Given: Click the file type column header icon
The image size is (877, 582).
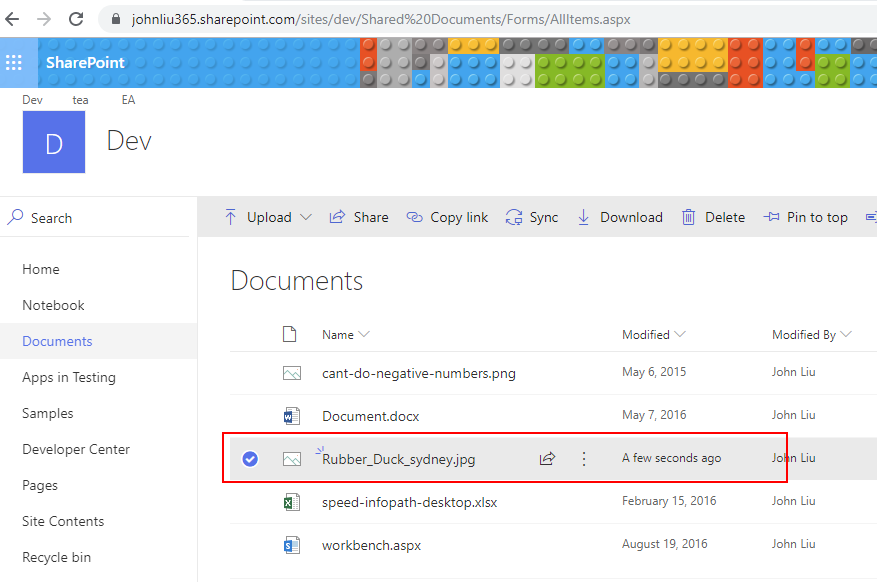Looking at the screenshot, I should 290,334.
